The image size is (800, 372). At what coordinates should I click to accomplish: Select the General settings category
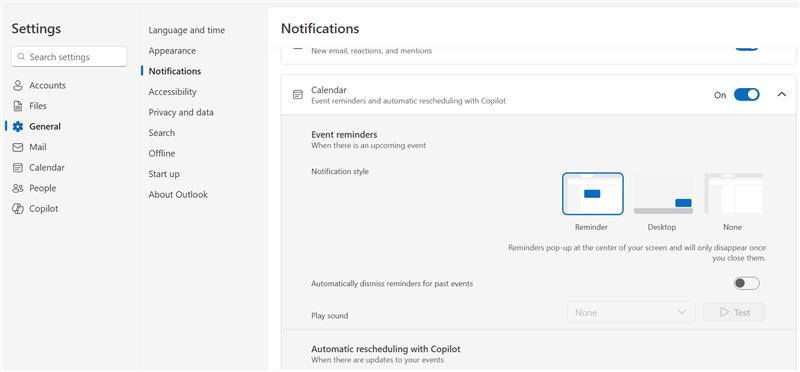point(44,127)
